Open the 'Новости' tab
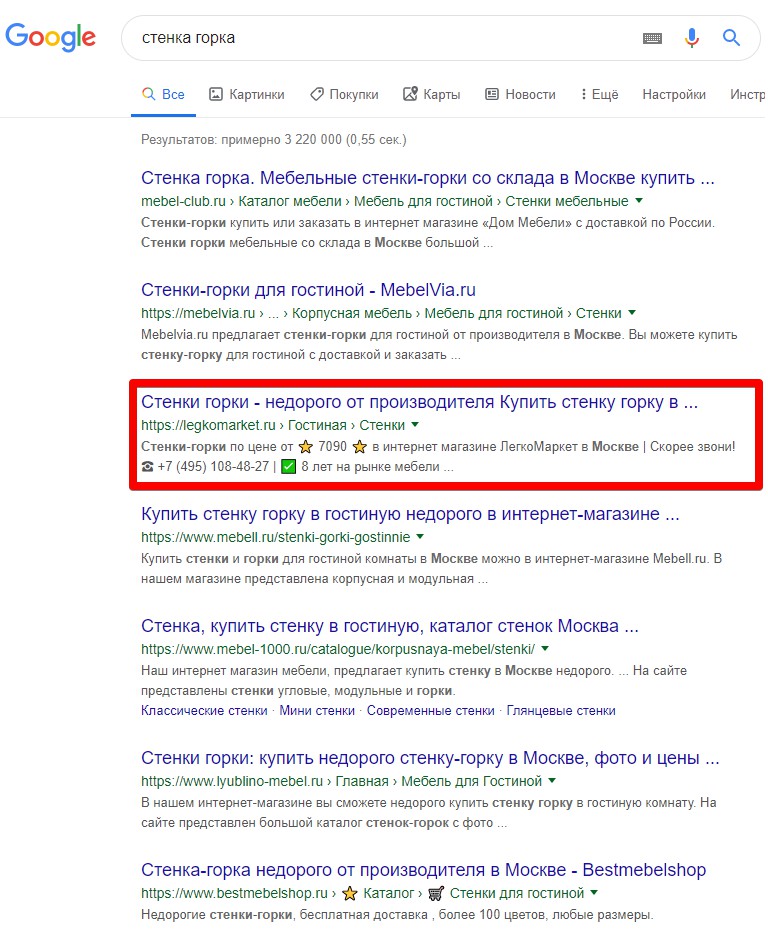 pos(520,94)
